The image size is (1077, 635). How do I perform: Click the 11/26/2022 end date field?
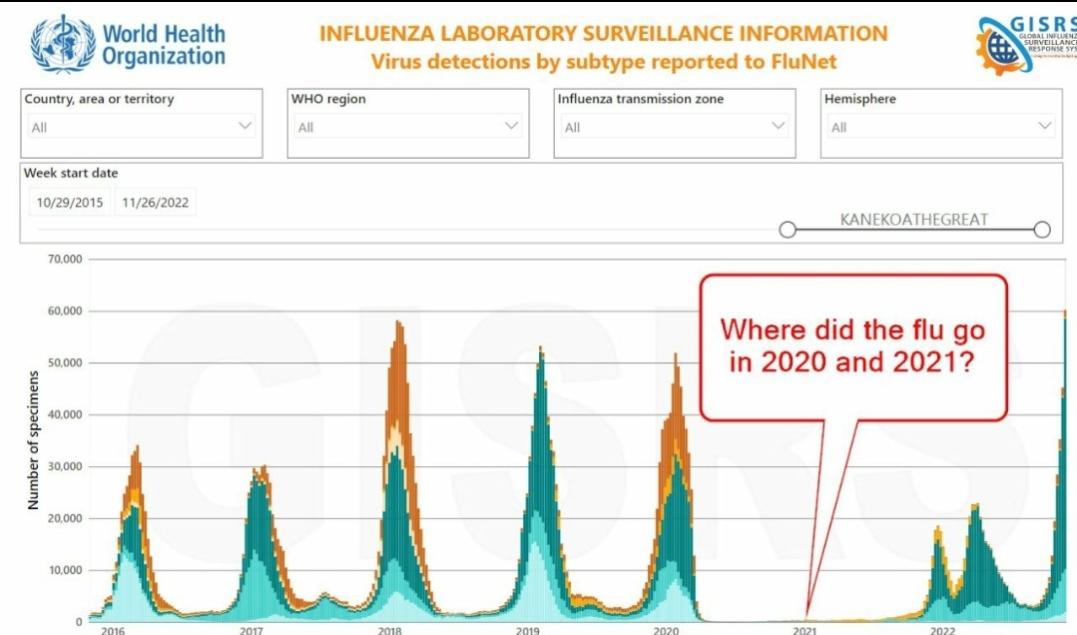pyautogui.click(x=155, y=202)
